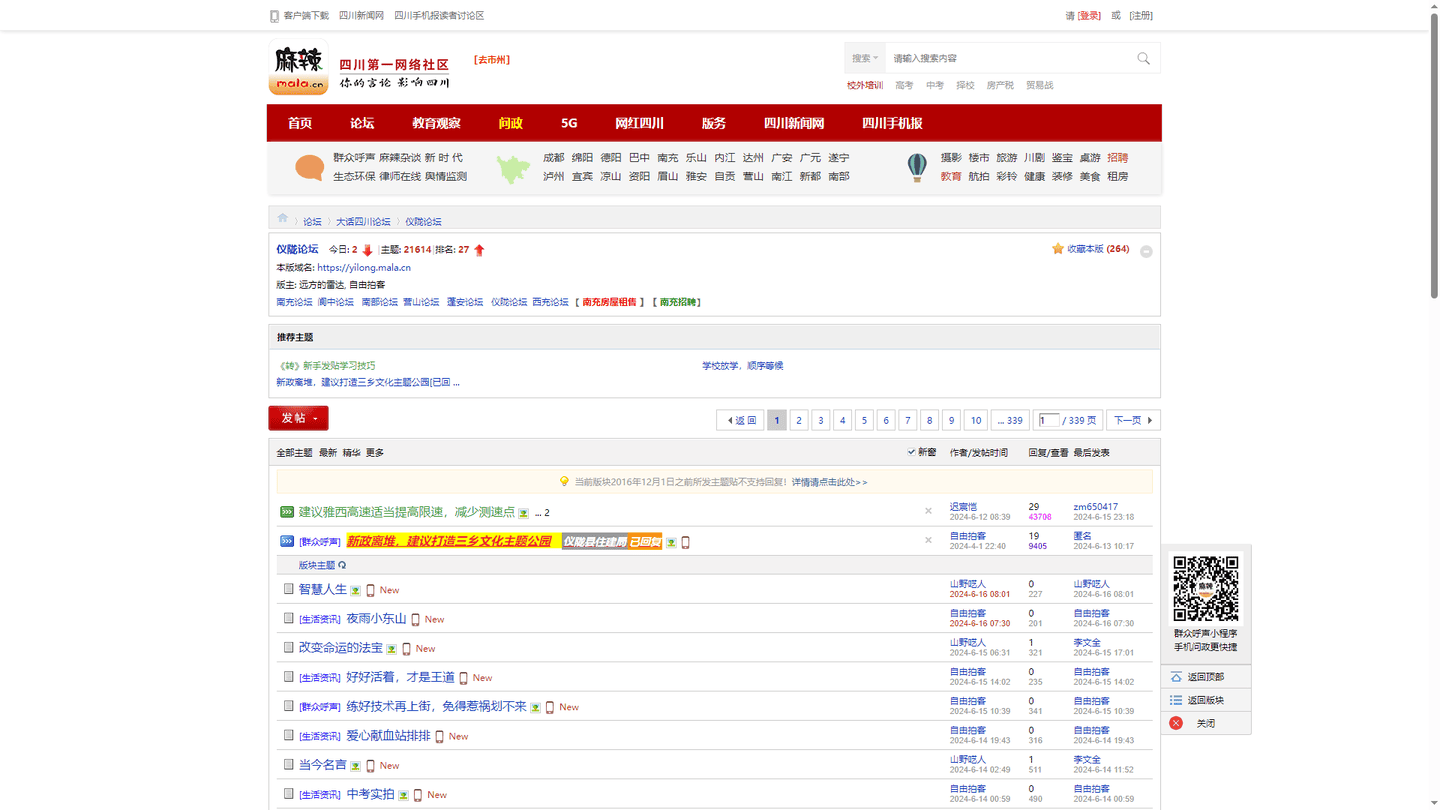Screen dimensions: 1440x810
Task: Click the star icon beside 收藏本版
Action: coord(1057,249)
